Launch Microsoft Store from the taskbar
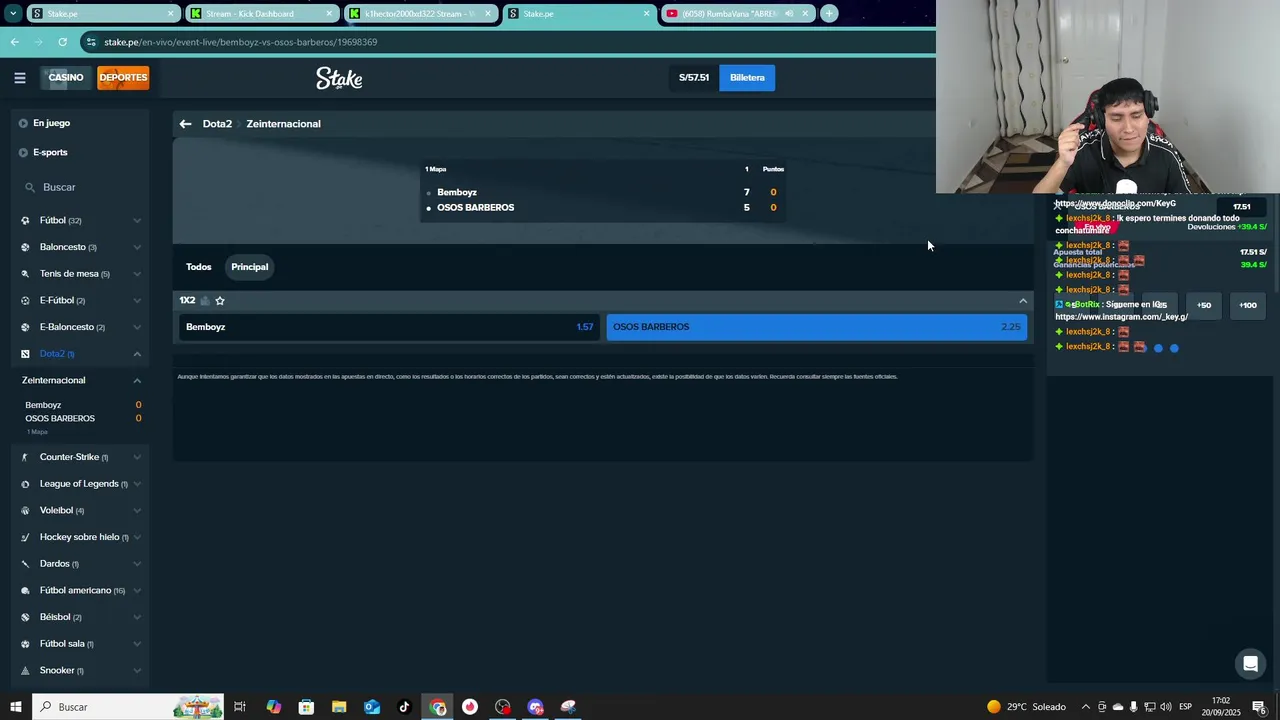 tap(306, 707)
